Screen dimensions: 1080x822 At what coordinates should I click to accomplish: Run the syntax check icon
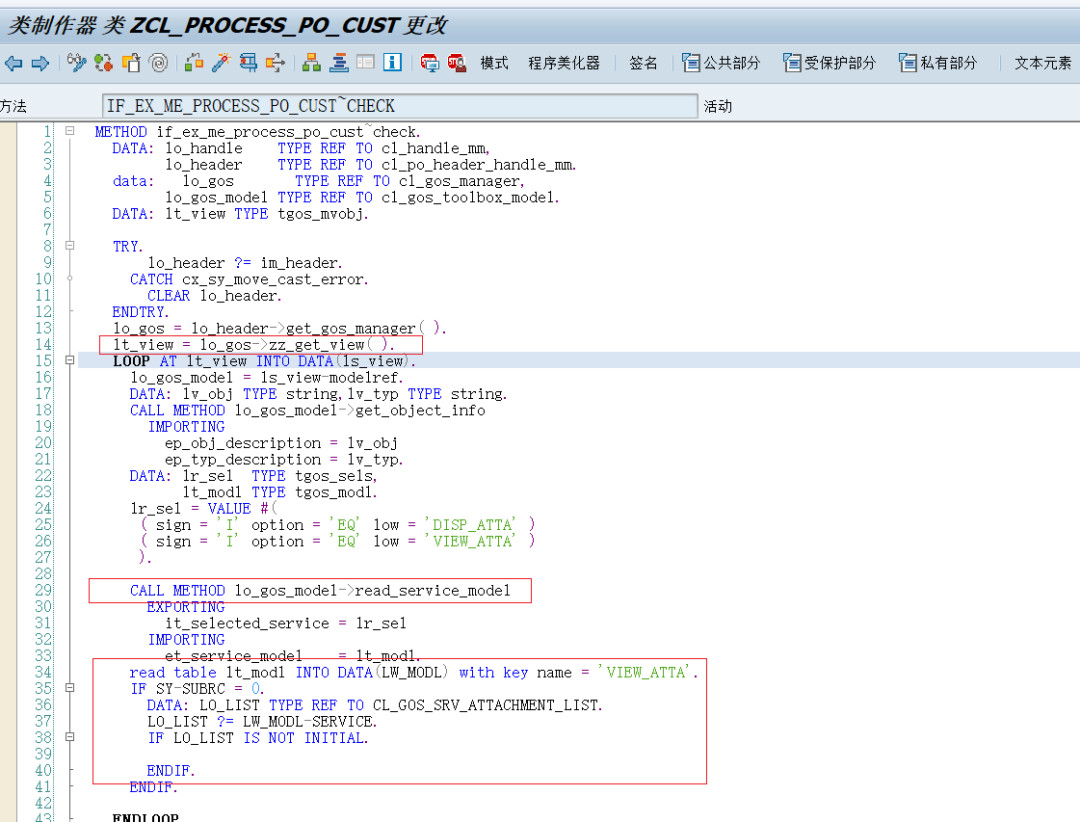tap(194, 63)
